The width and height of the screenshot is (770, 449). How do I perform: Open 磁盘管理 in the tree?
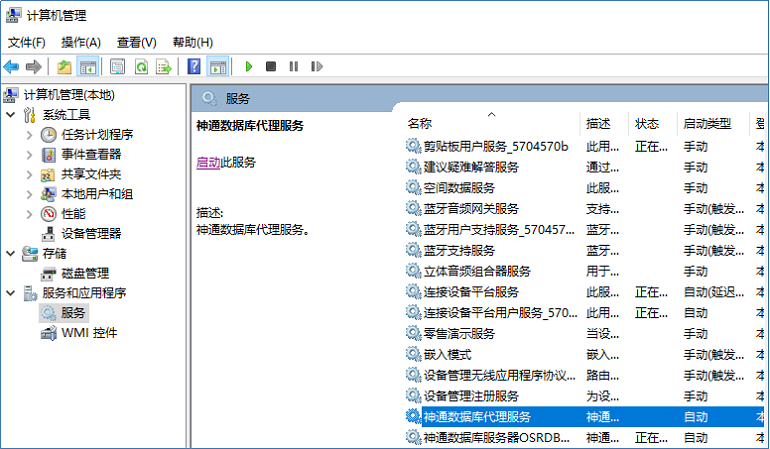coord(85,273)
